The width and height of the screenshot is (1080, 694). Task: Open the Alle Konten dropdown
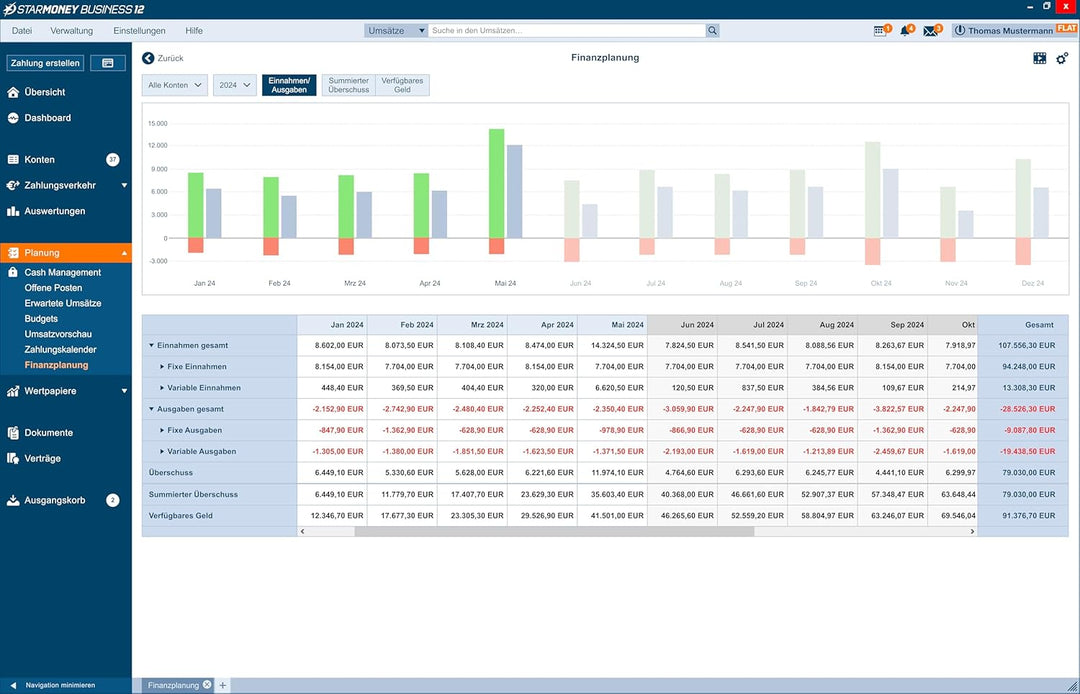coord(175,85)
